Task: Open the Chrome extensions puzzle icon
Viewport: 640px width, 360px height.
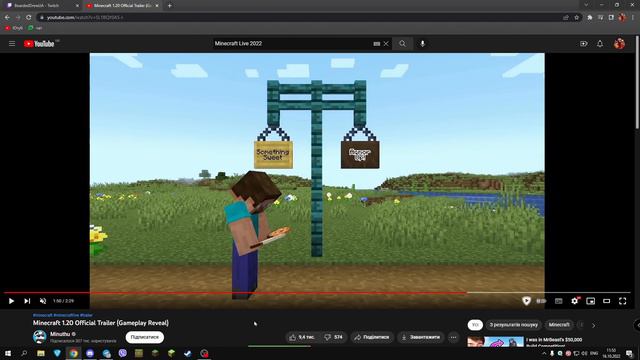Action: coord(590,18)
